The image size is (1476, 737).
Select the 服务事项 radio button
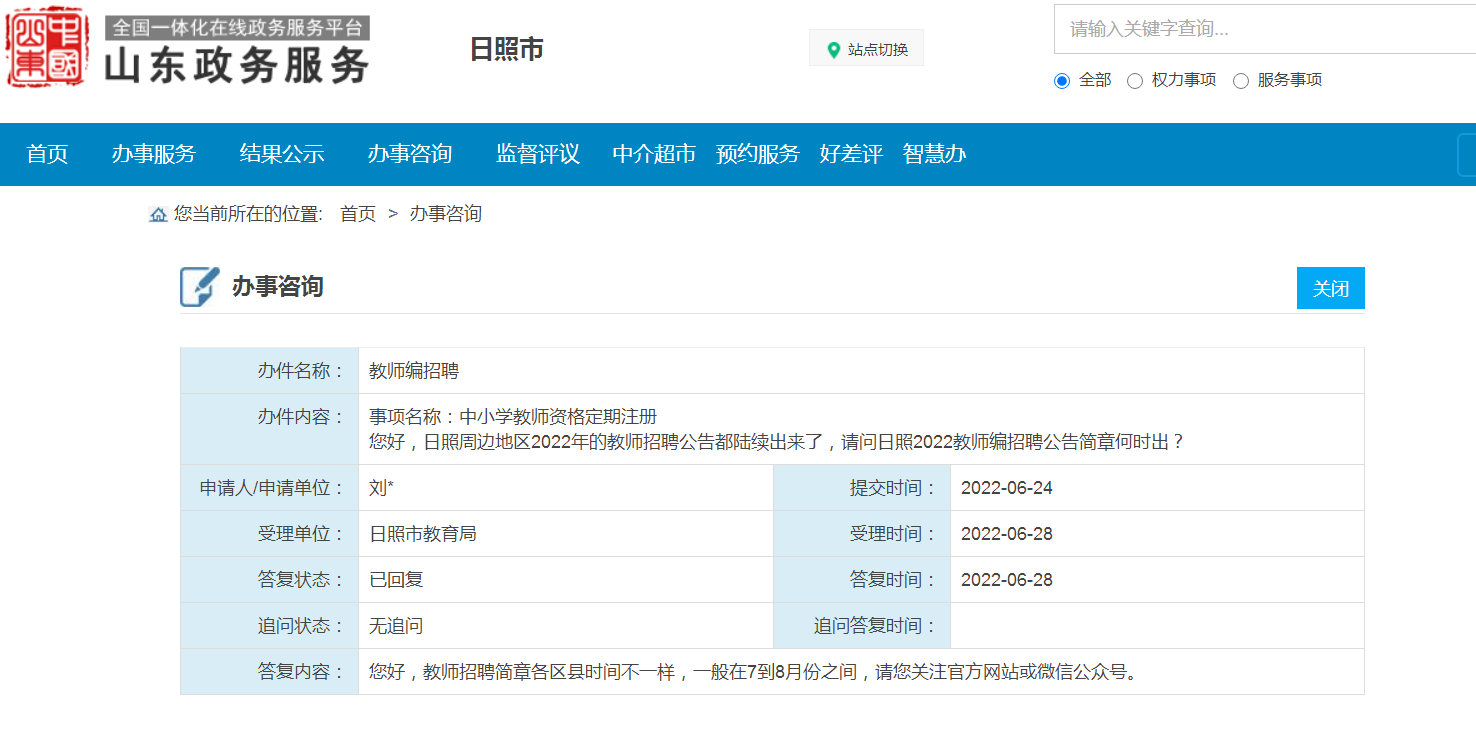click(x=1241, y=81)
